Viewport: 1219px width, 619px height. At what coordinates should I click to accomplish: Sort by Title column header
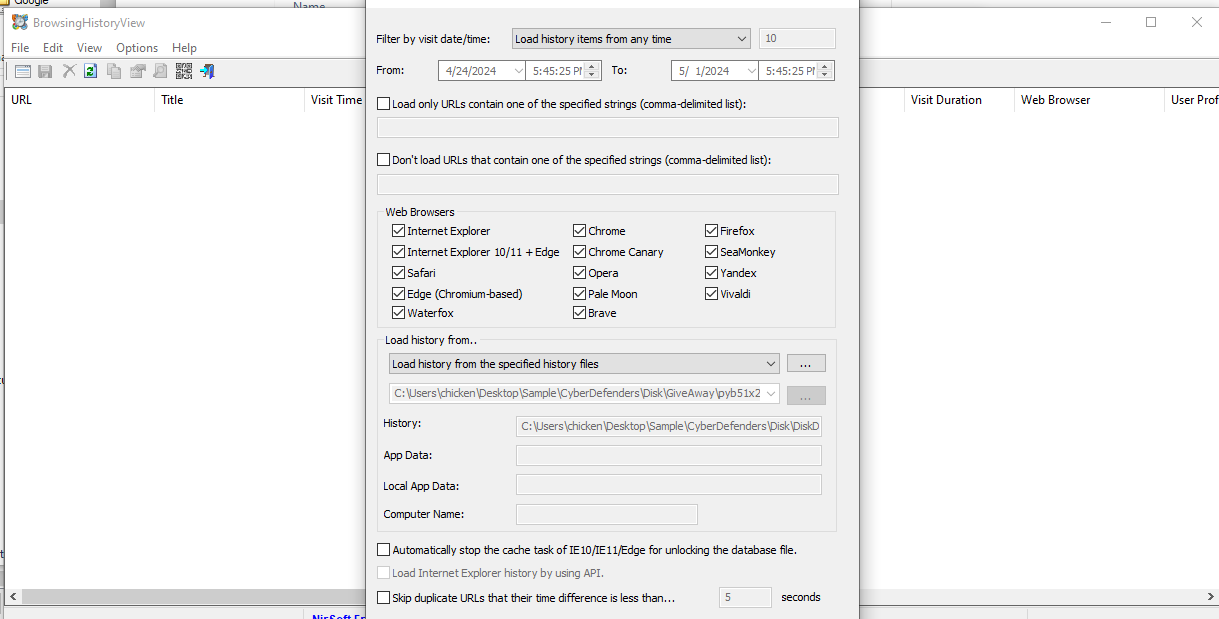pos(229,100)
